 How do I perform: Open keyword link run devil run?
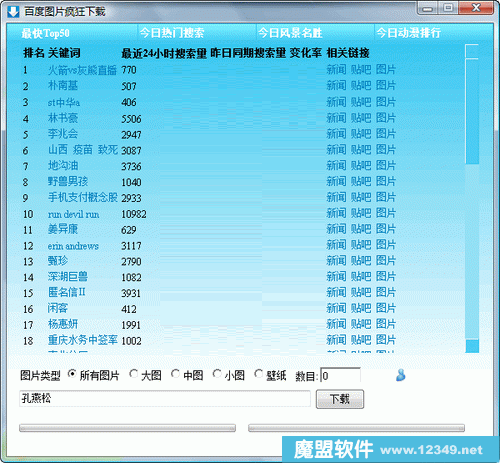tap(73, 214)
